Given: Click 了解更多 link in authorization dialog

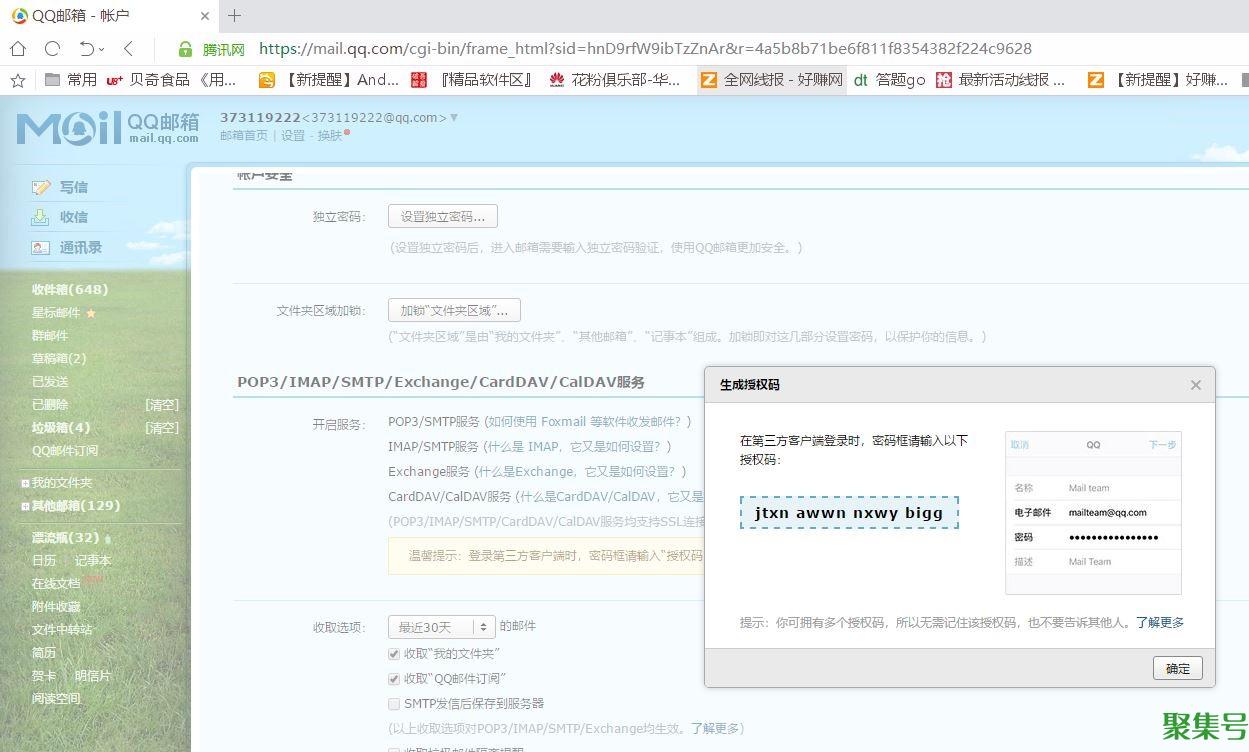Looking at the screenshot, I should (x=1160, y=623).
